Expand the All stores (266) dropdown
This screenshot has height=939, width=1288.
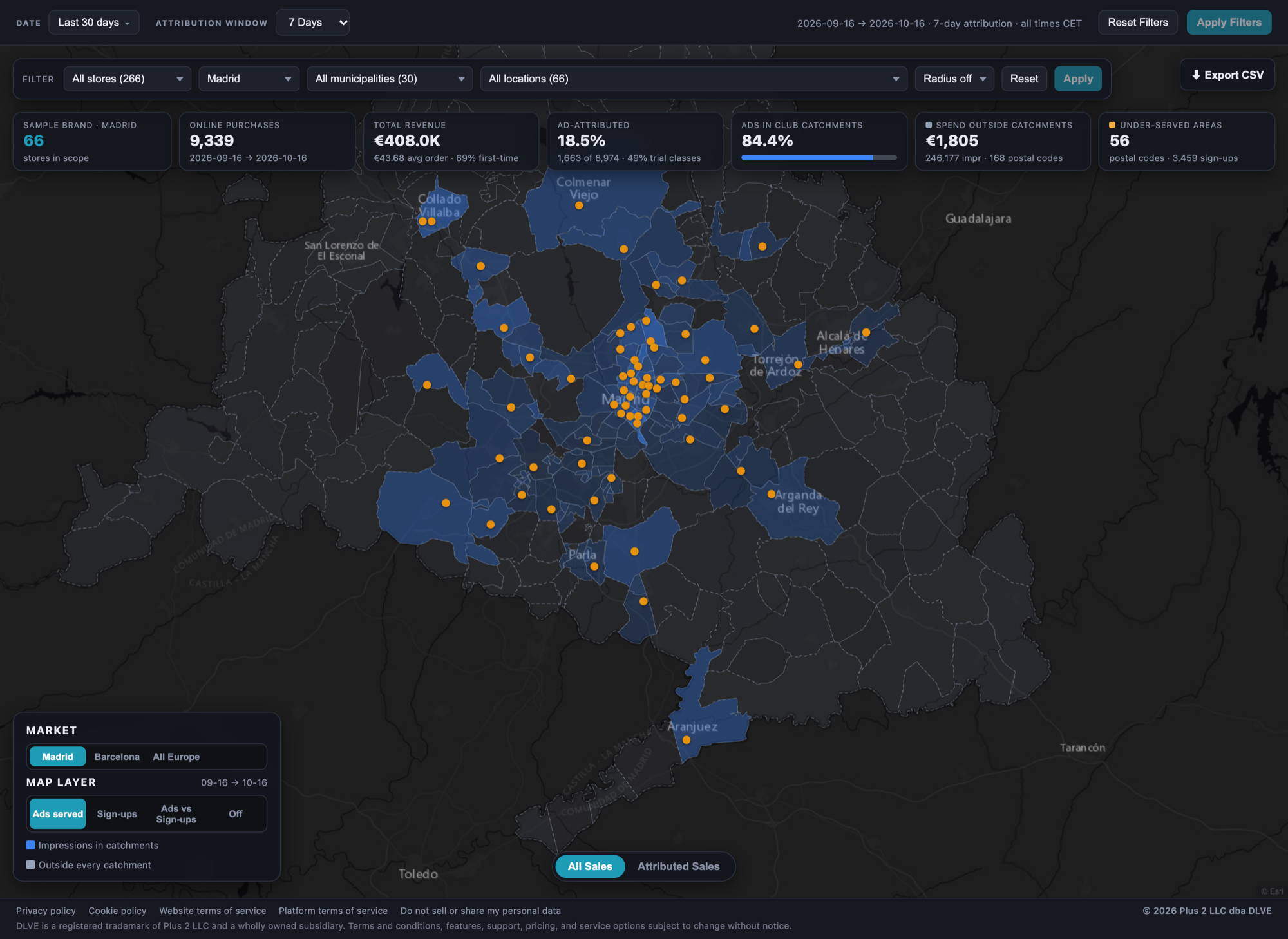pos(128,79)
